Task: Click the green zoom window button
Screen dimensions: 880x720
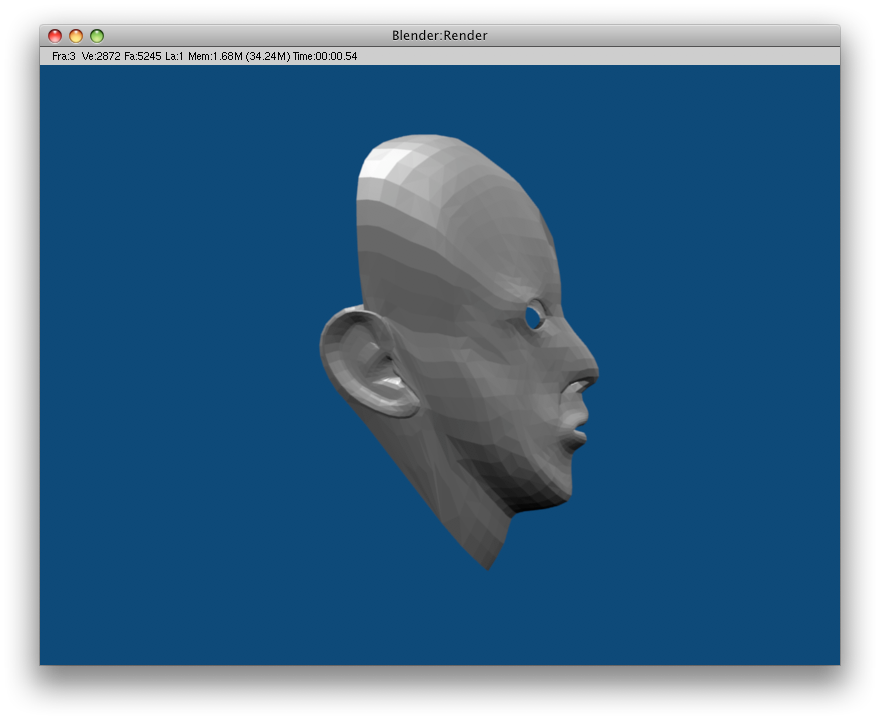Action: (x=97, y=36)
